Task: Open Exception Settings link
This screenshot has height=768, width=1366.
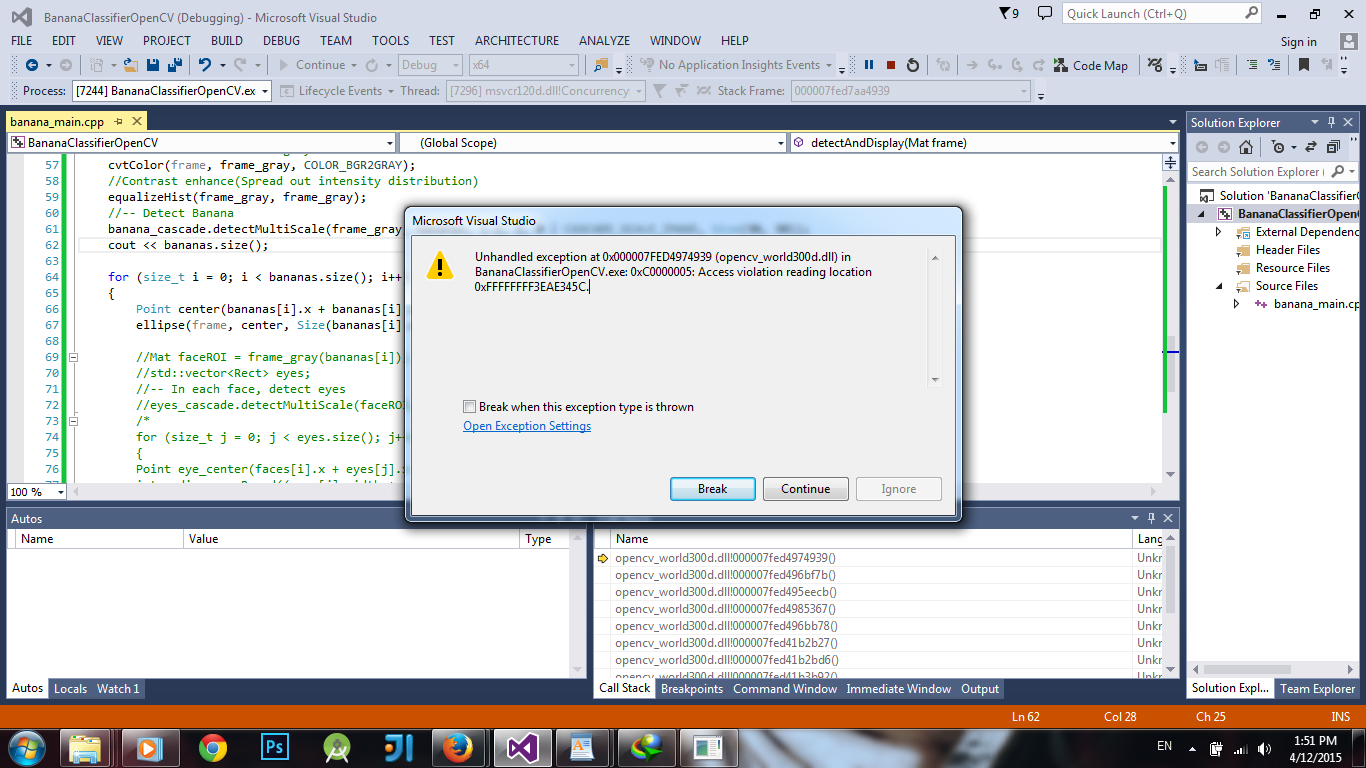Action: 527,426
